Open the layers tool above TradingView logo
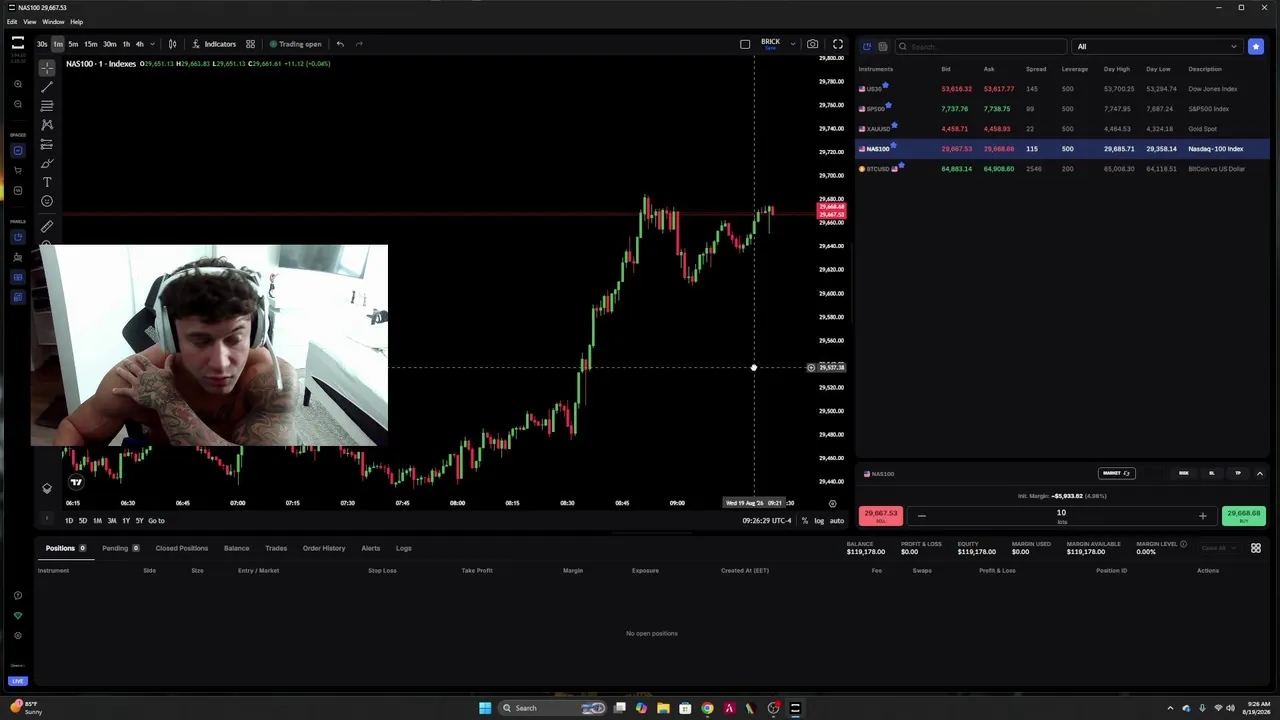The width and height of the screenshot is (1280, 720). tap(47, 489)
